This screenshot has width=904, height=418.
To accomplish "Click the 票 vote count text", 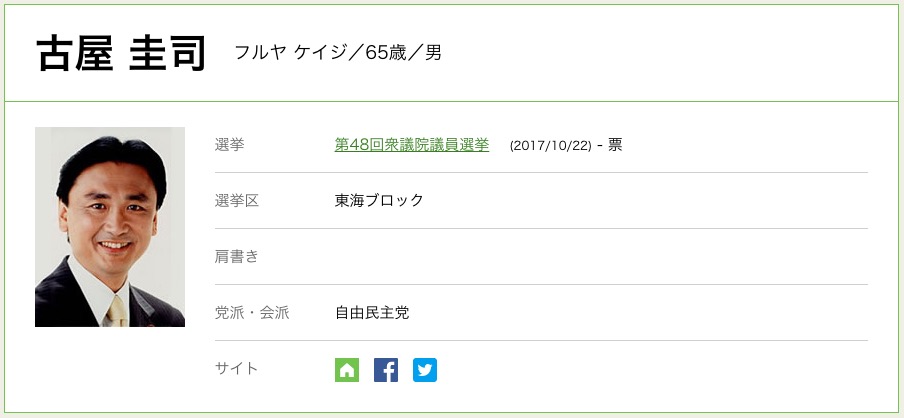I will coord(615,145).
